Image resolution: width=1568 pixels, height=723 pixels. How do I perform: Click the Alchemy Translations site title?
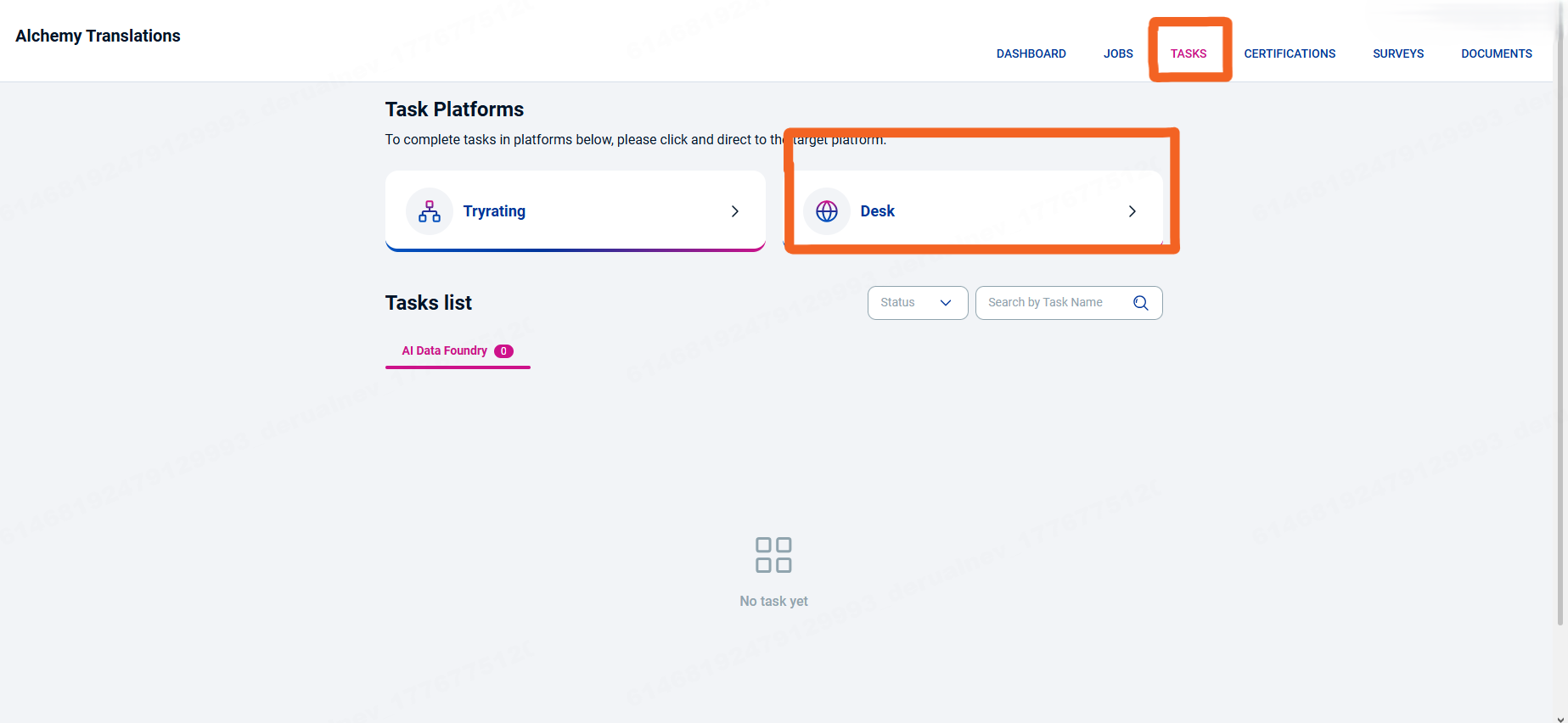(98, 36)
